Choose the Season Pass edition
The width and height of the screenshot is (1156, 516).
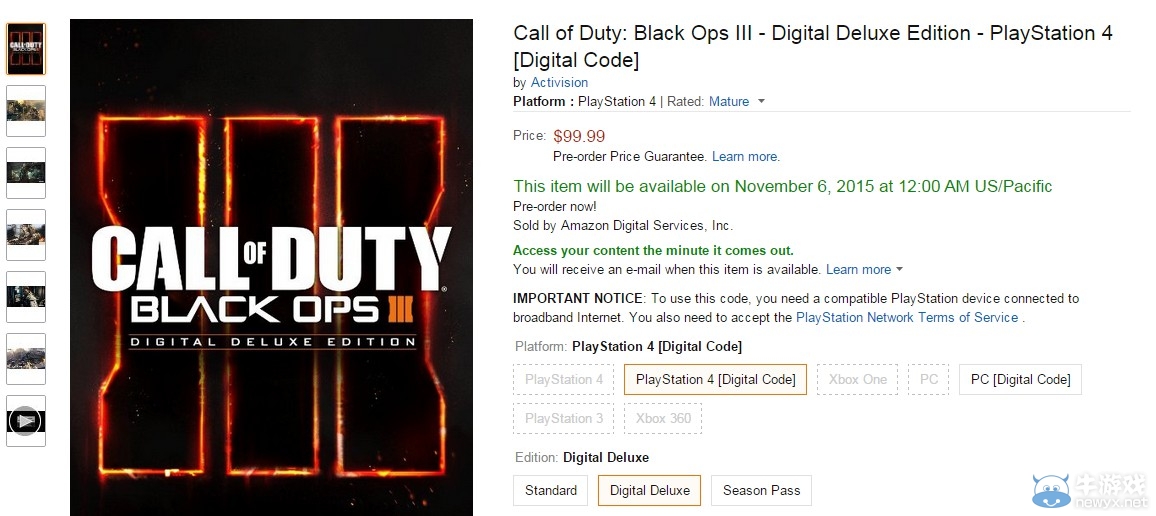[761, 490]
